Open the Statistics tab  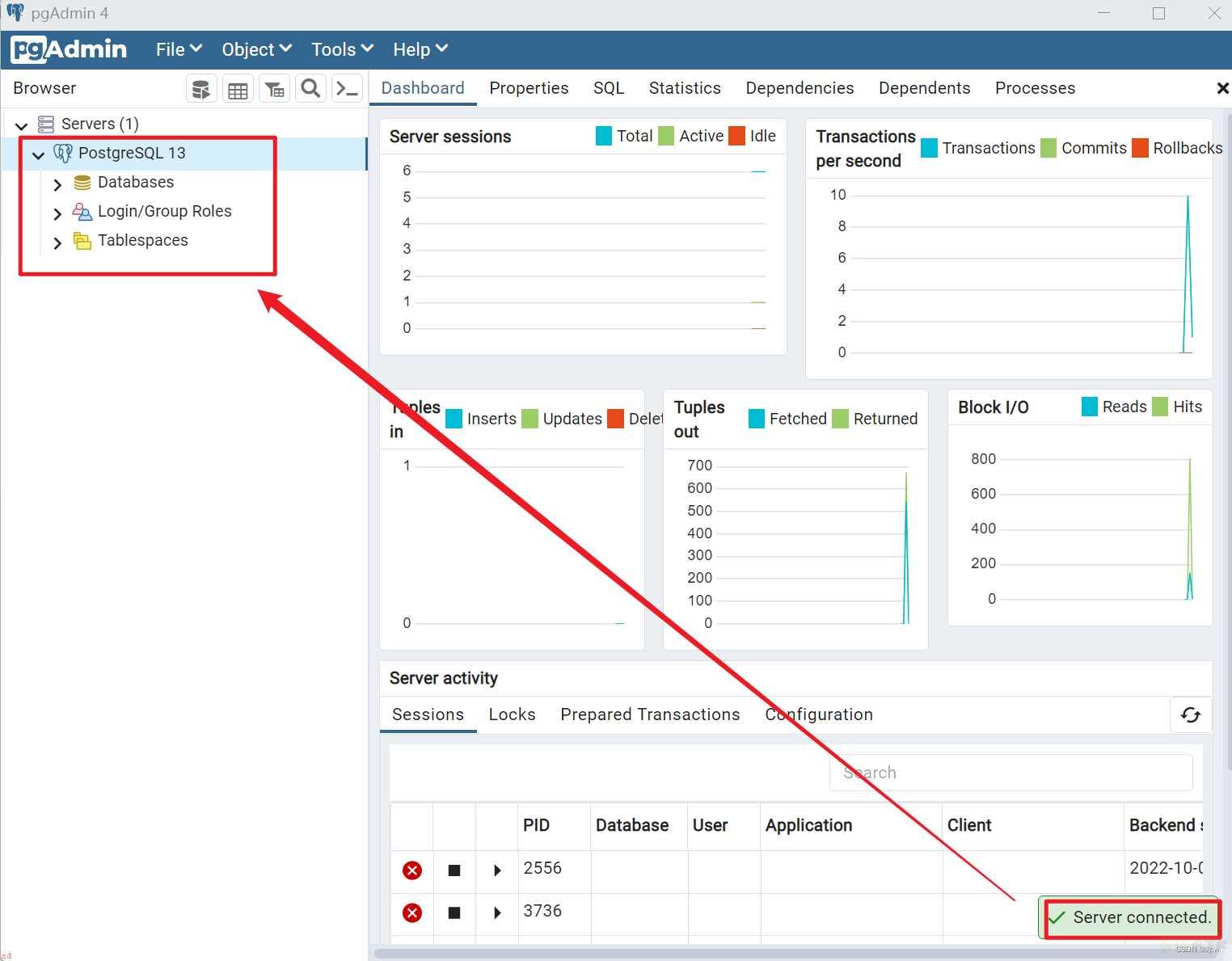[685, 88]
